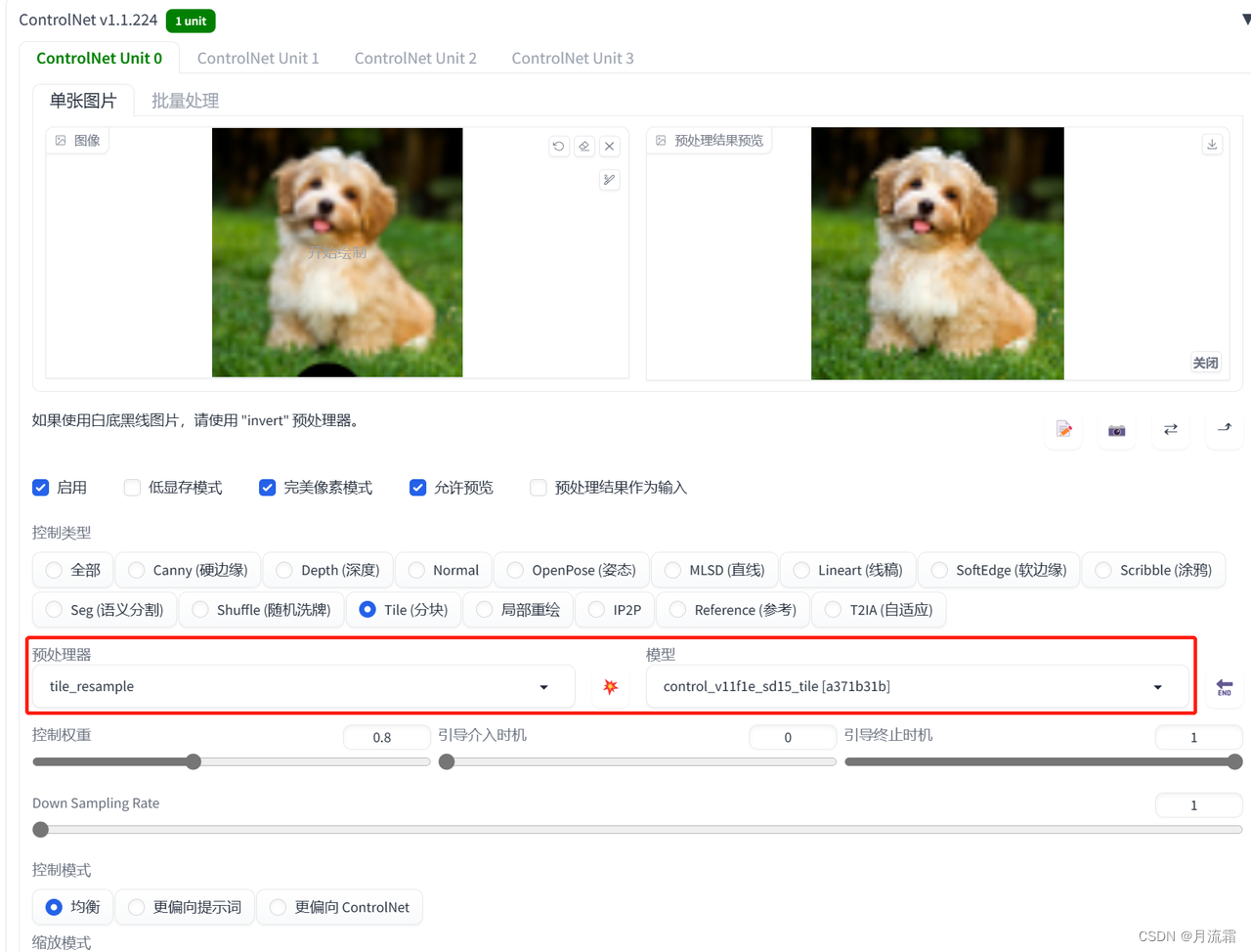Click the 引导介入时机 value field
The image size is (1251, 952).
click(793, 737)
